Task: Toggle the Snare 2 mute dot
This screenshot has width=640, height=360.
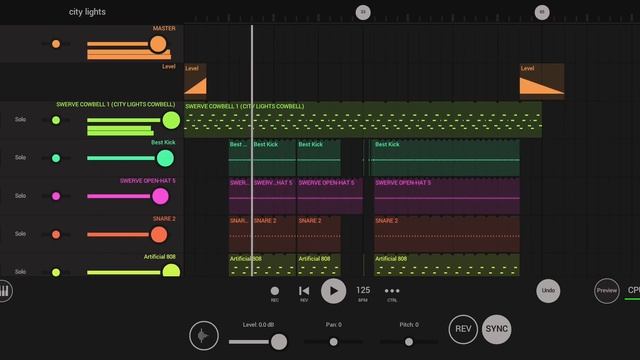Action: tap(56, 234)
